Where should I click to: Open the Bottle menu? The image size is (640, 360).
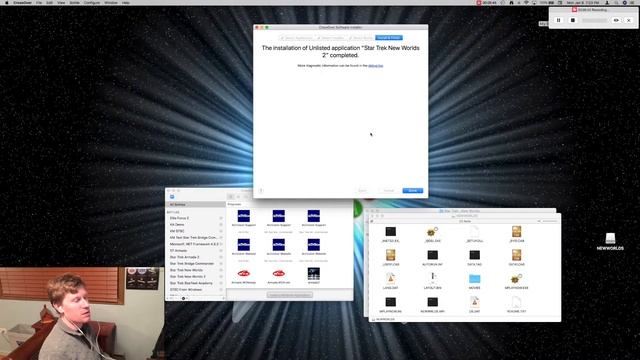click(x=74, y=2)
